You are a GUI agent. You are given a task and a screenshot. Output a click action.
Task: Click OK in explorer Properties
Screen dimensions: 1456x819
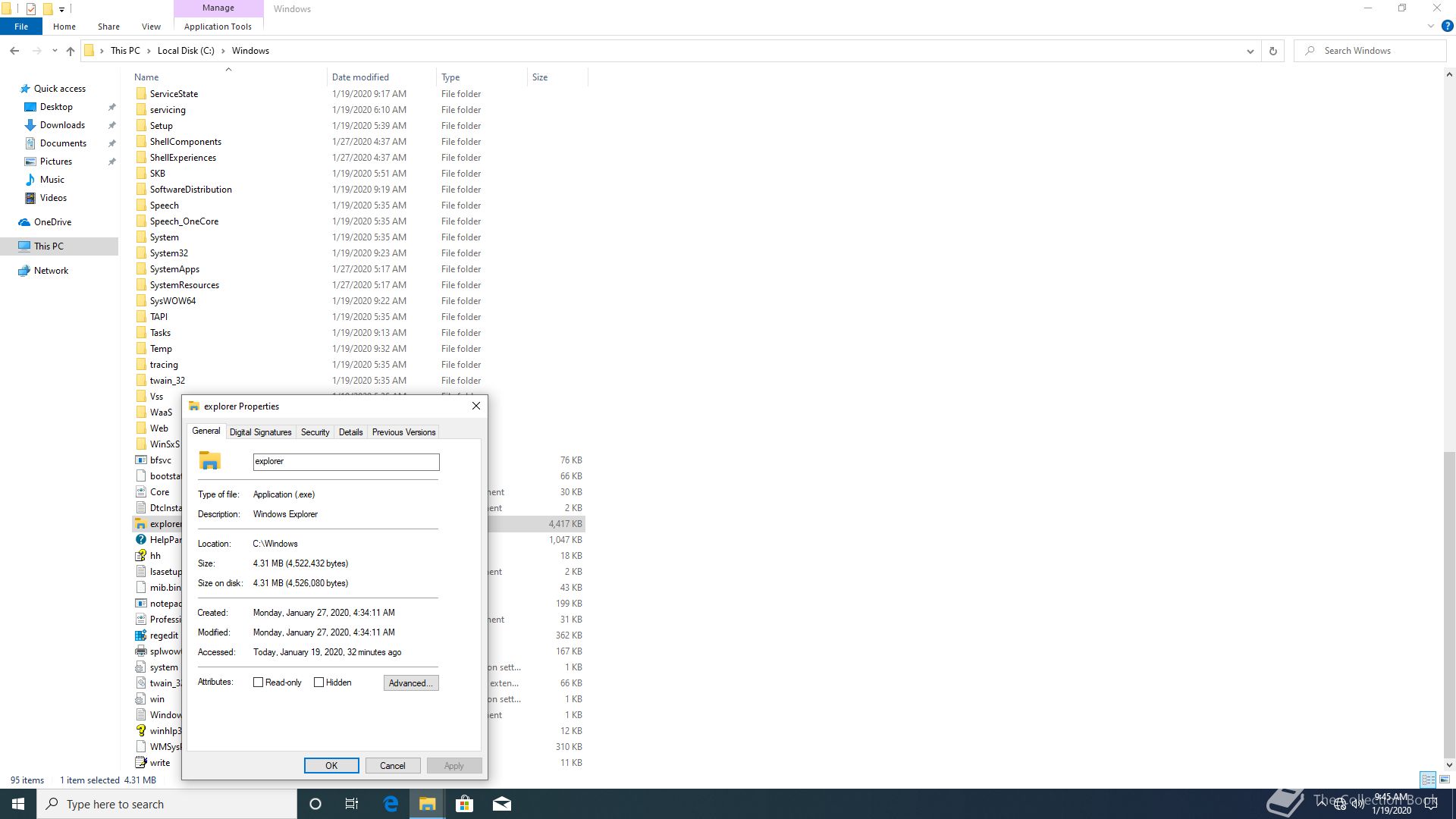(331, 765)
